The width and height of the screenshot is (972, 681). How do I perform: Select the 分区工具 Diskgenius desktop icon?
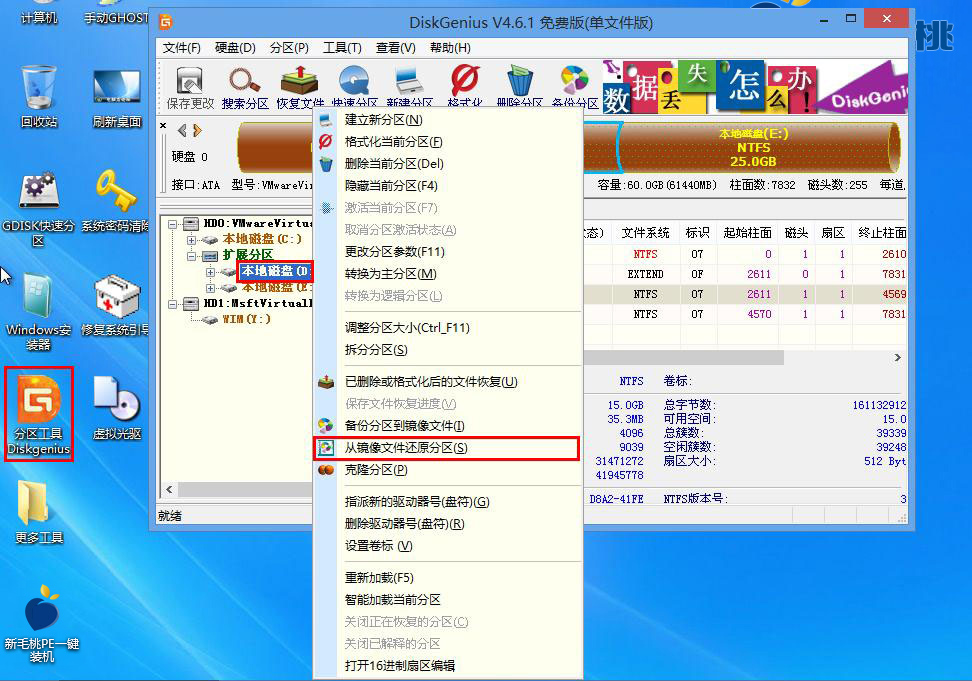tap(38, 414)
